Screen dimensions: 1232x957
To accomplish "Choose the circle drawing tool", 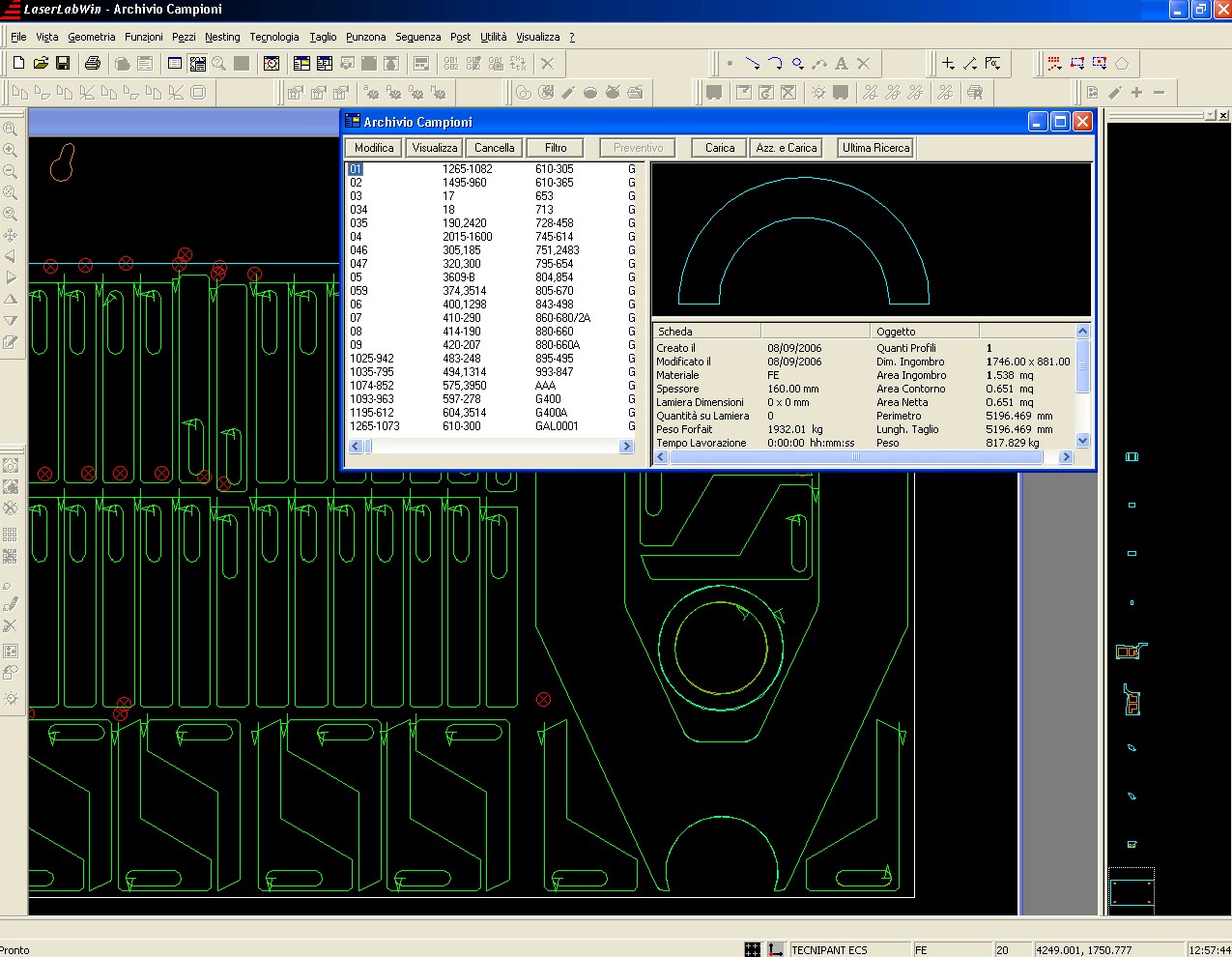I will click(x=798, y=63).
